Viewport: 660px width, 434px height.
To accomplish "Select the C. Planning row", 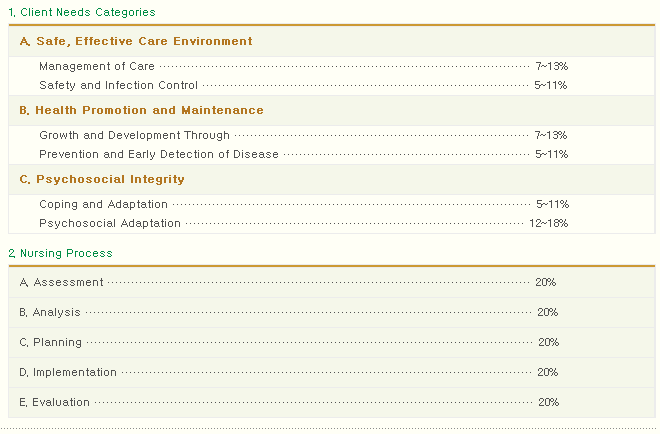I will (332, 342).
